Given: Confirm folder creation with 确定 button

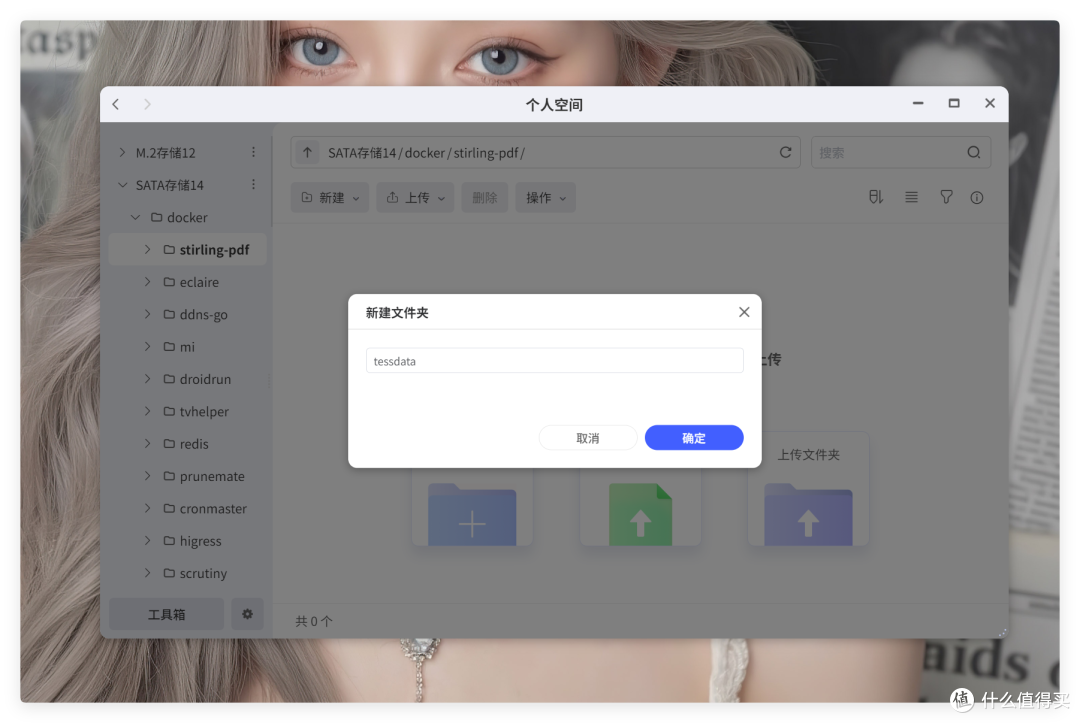Looking at the screenshot, I should click(694, 438).
